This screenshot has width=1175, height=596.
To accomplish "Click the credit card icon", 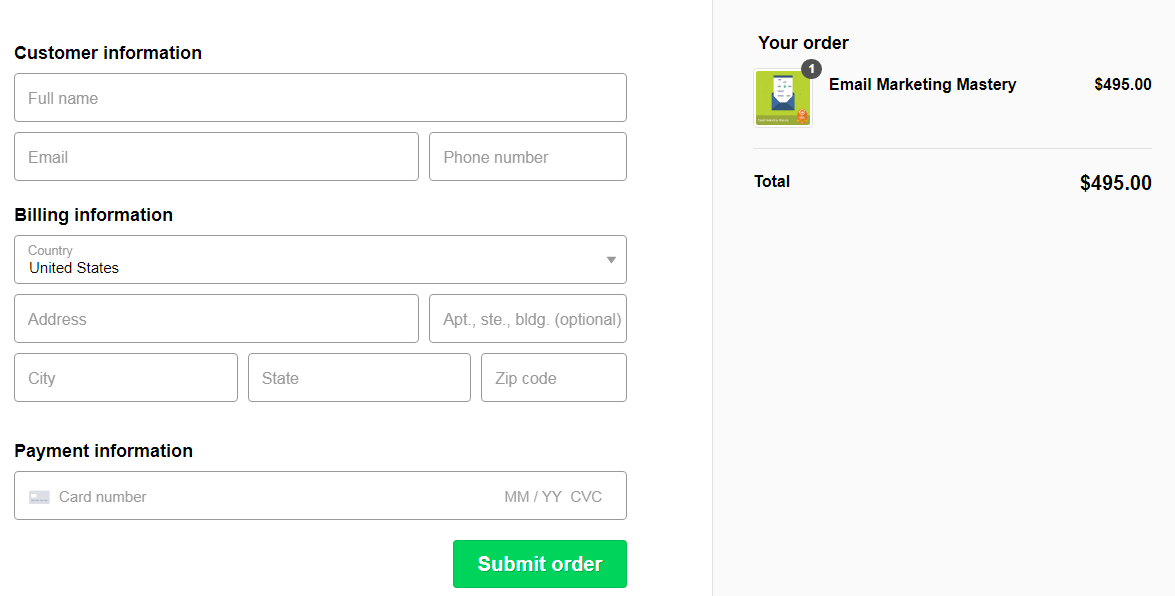I will click(39, 497).
